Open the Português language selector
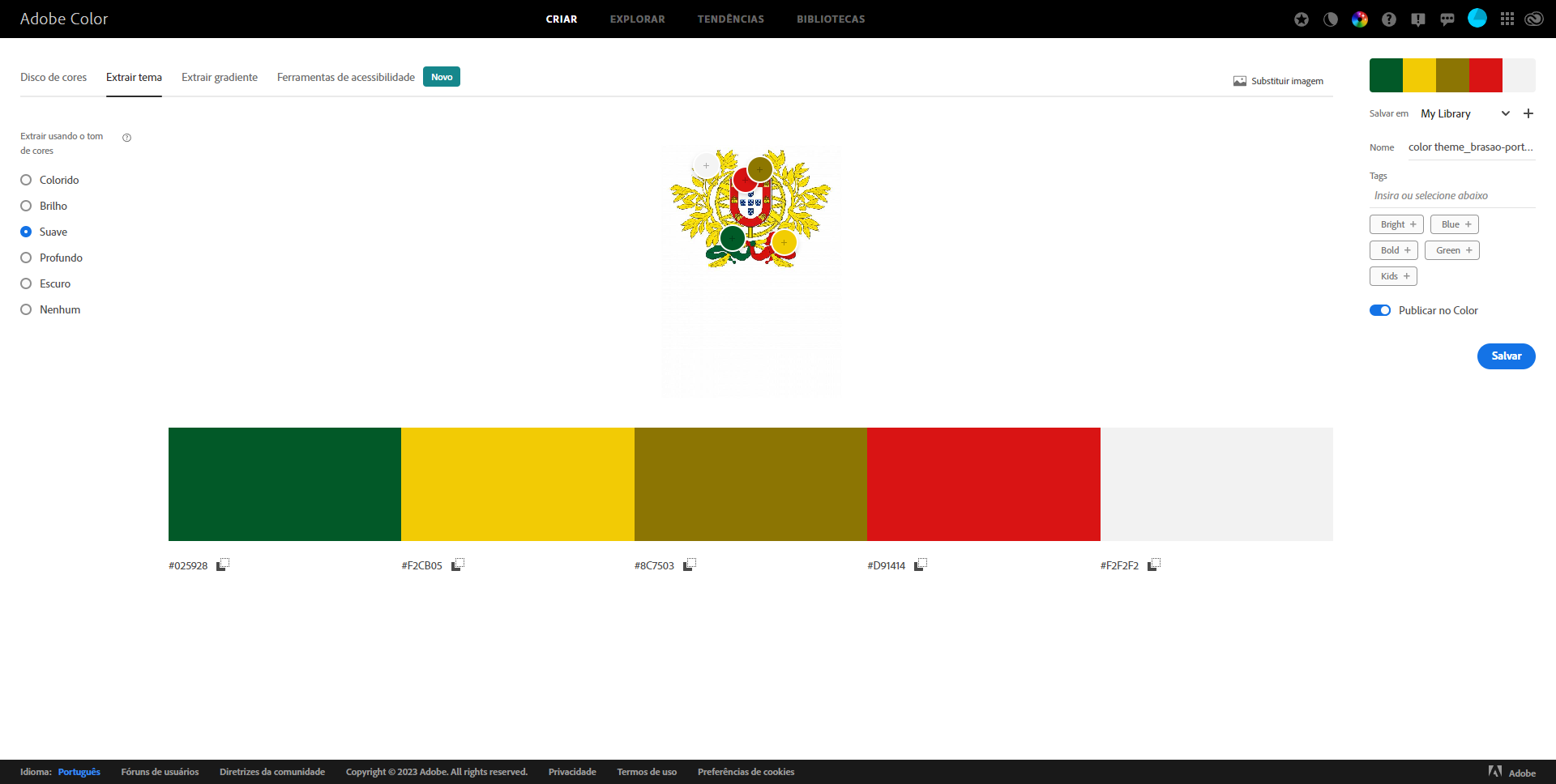 click(79, 772)
